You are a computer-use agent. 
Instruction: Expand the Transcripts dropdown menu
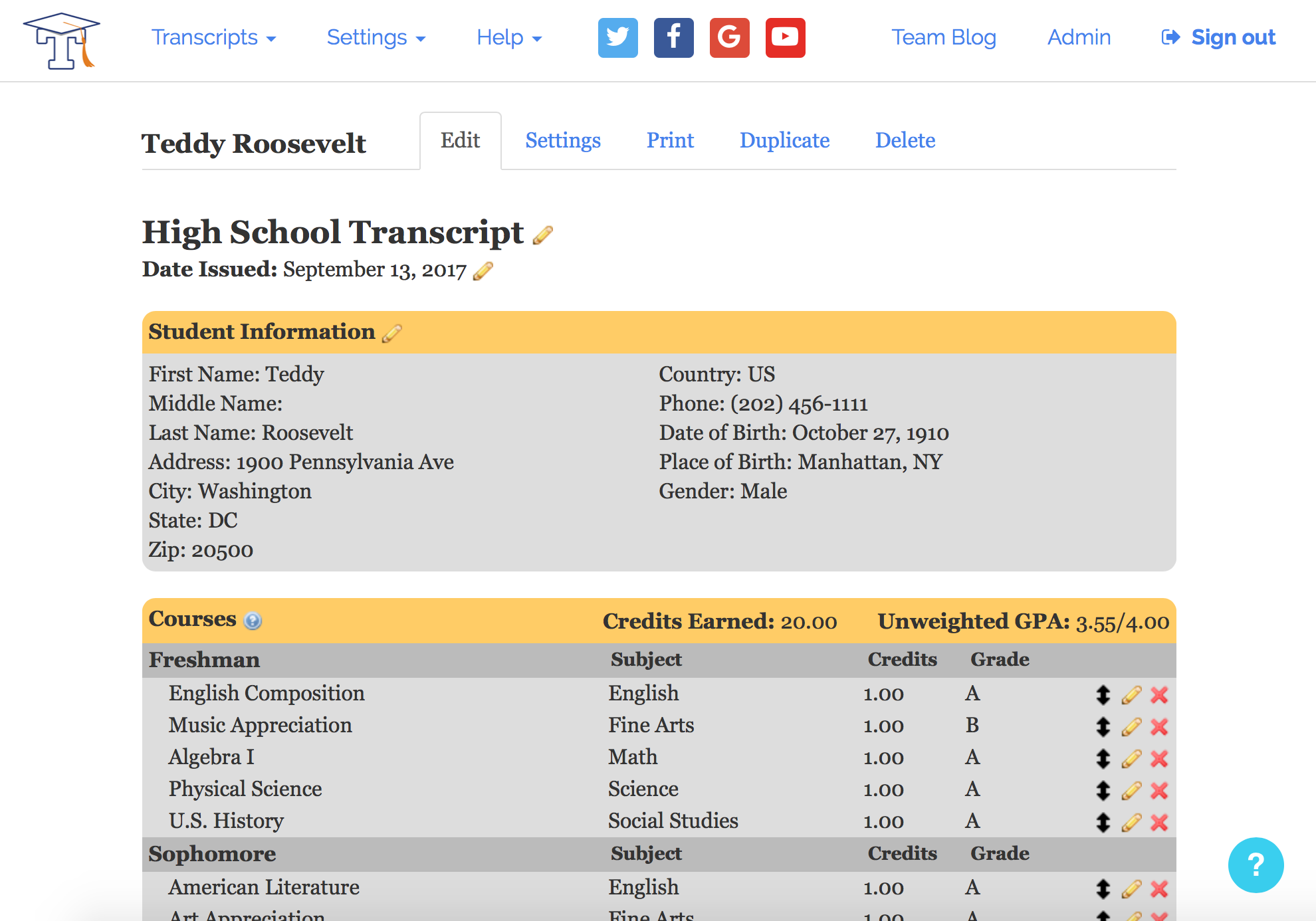pos(213,38)
